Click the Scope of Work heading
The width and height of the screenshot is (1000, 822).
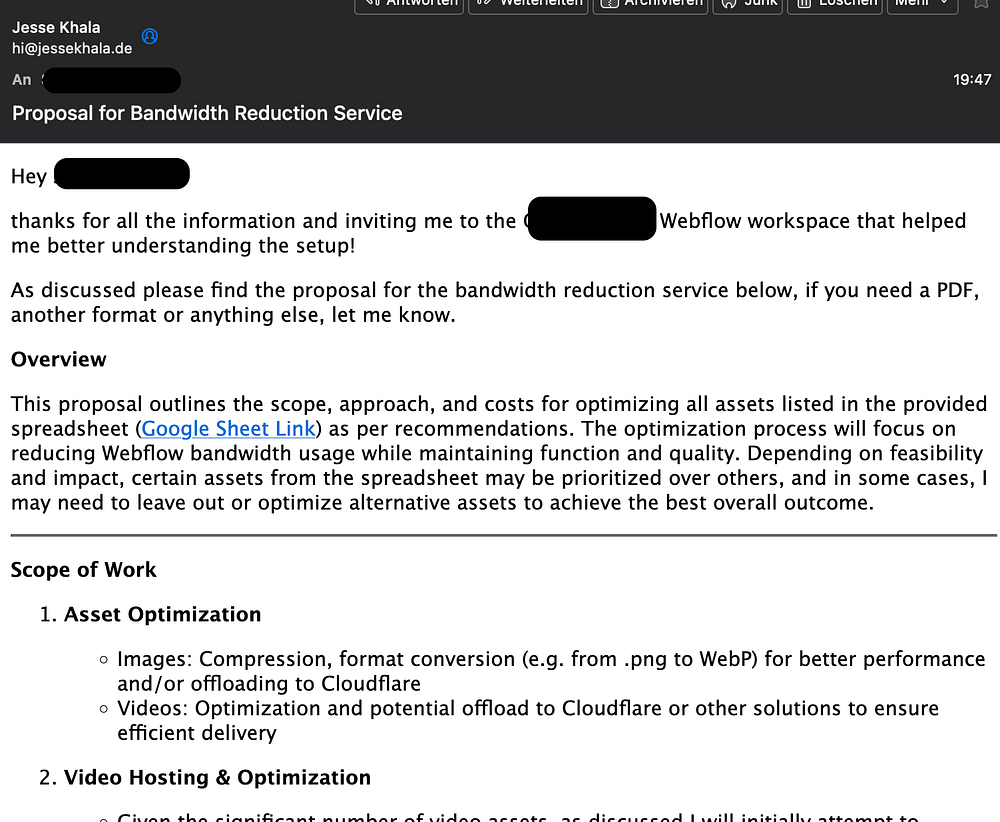(x=84, y=569)
